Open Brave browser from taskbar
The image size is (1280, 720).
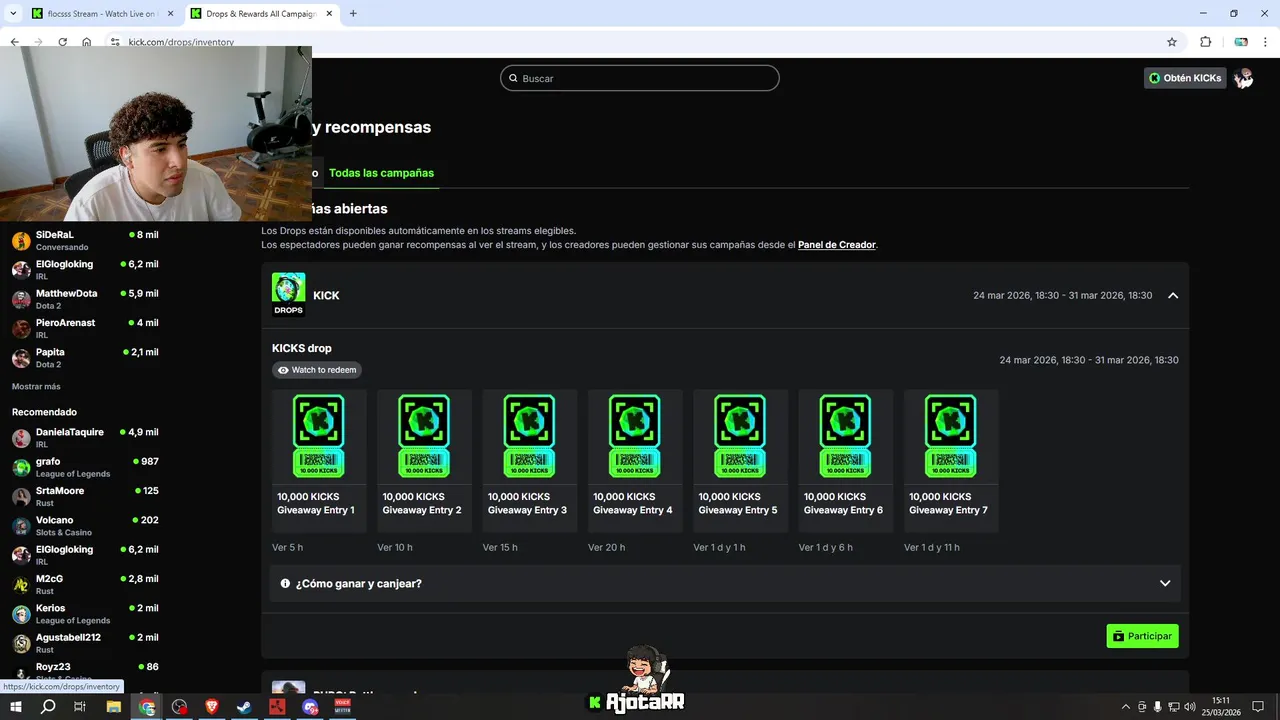point(211,707)
